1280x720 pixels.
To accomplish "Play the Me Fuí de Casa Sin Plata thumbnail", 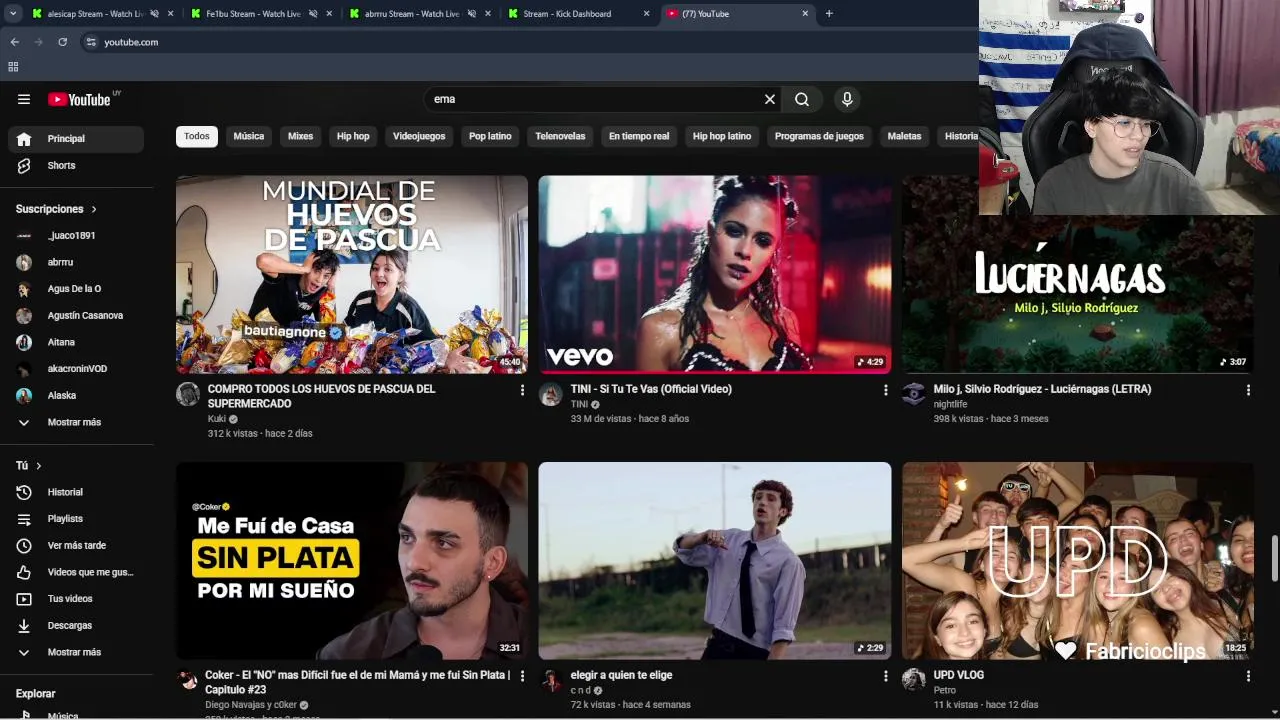I will click(352, 561).
